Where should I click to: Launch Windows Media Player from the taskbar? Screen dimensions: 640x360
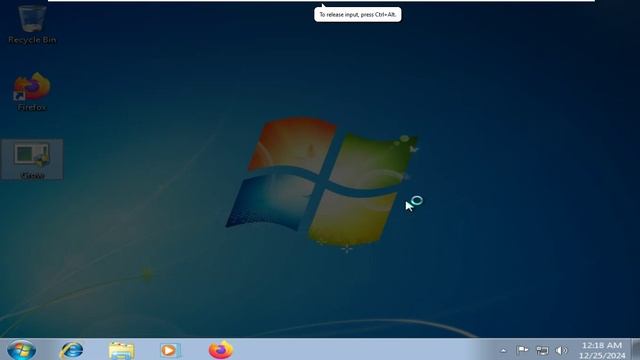pos(169,350)
